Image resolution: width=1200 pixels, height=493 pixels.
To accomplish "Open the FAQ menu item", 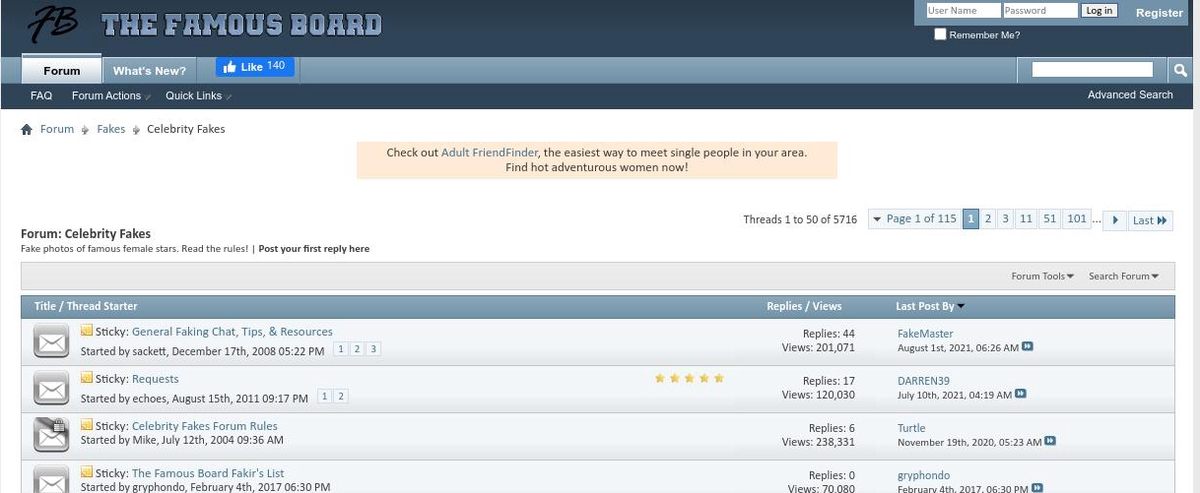I will [41, 96].
